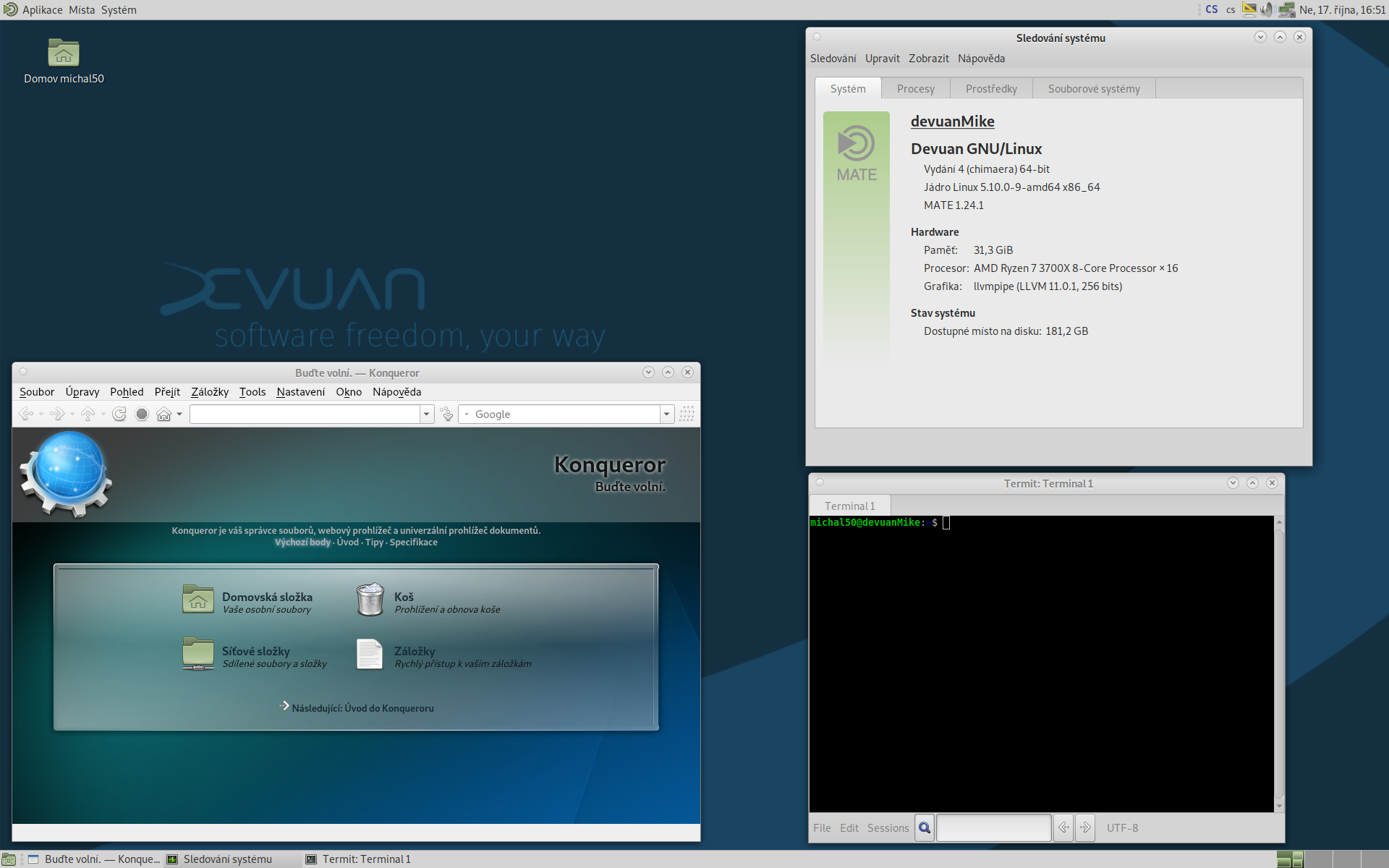Open the Domovská složka home folder icon
1389x868 pixels.
[x=197, y=600]
